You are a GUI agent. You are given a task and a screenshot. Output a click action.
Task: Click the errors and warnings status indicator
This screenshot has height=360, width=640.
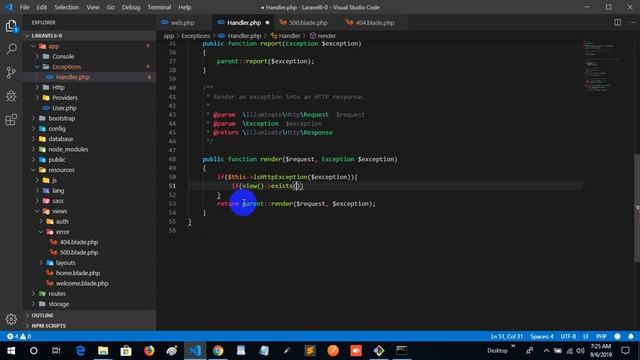[x=19, y=336]
